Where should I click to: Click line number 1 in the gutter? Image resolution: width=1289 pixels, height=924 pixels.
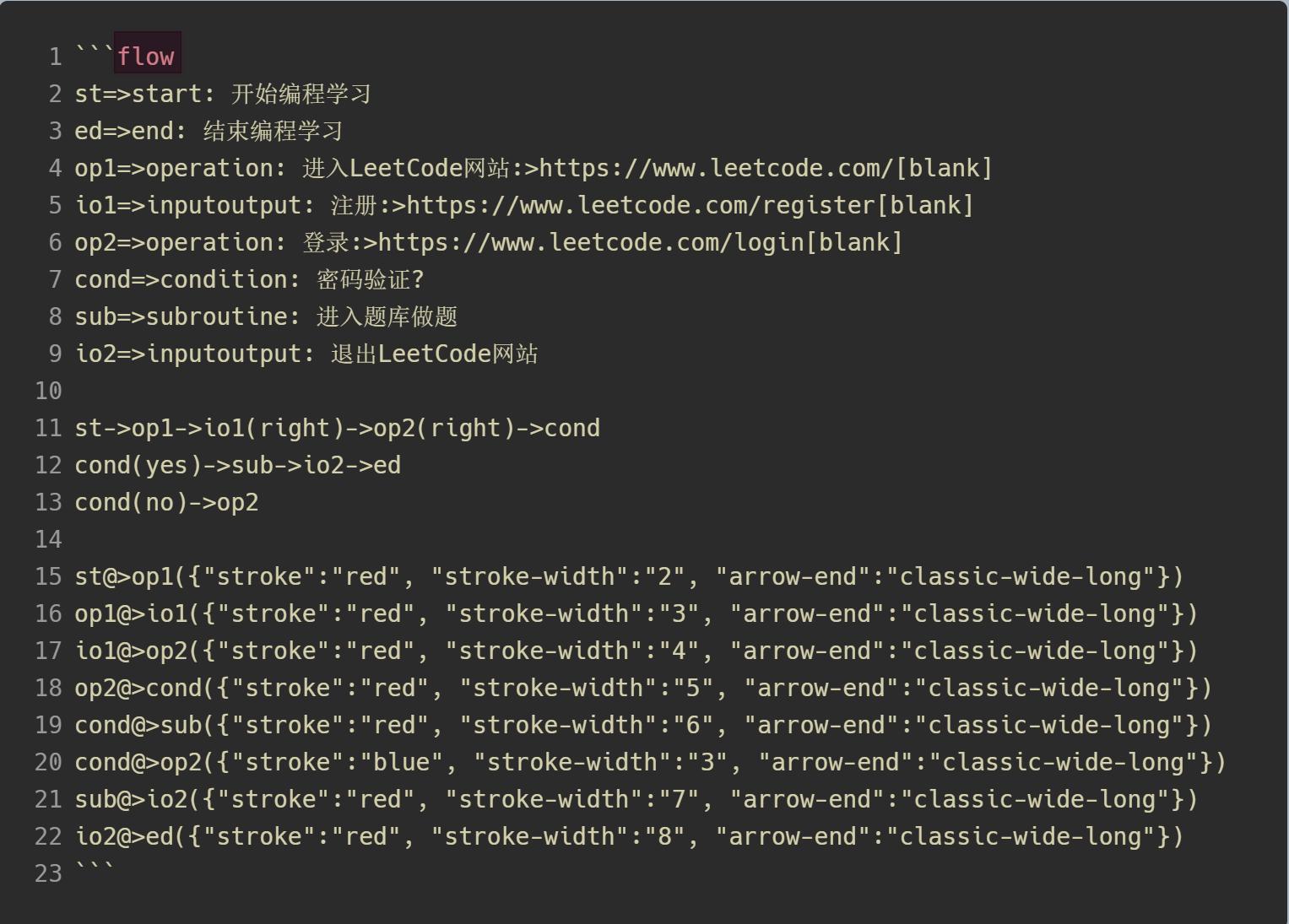tap(55, 57)
